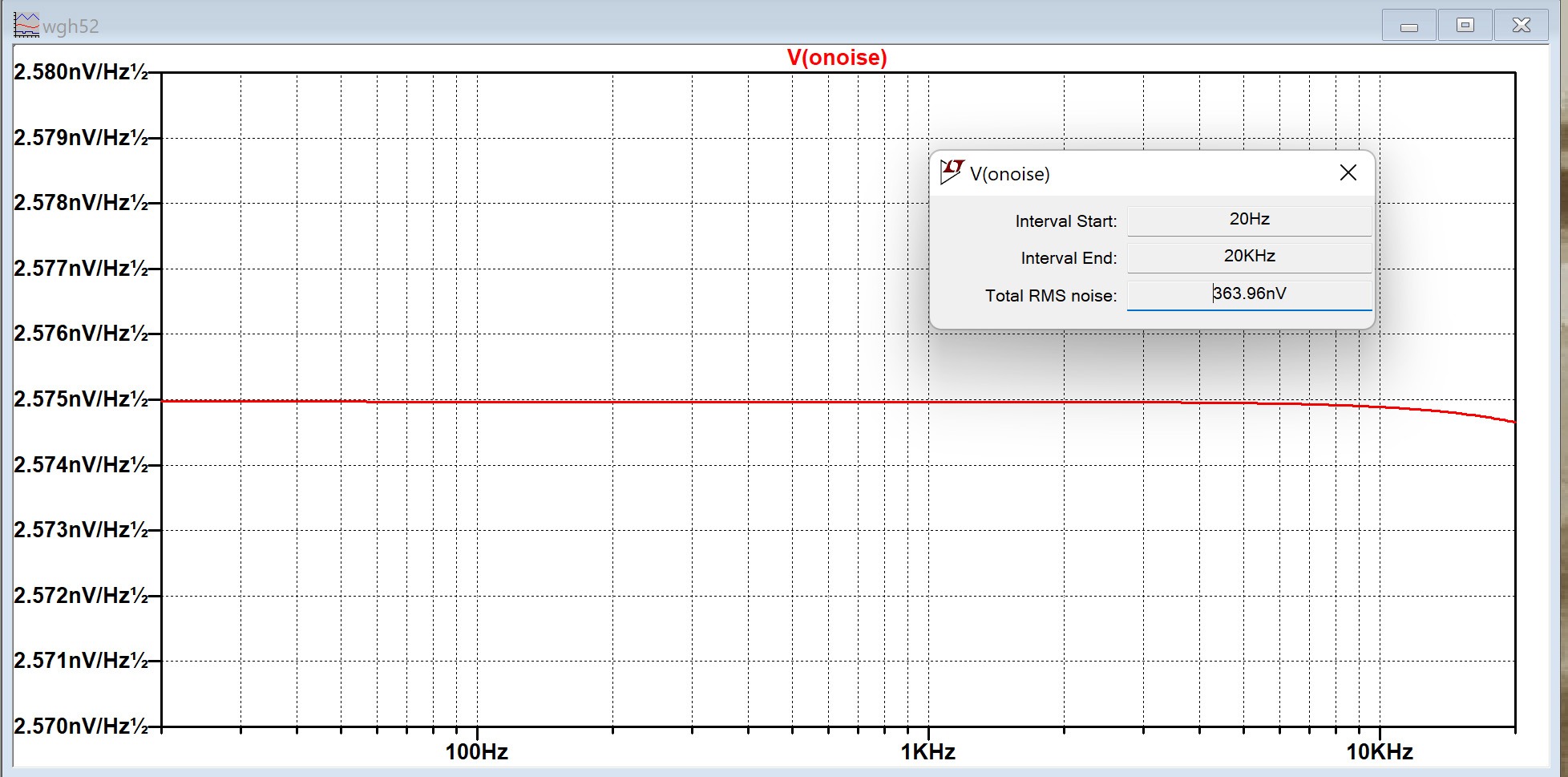Click the 2.578nV/Hz½ axis label
Image resolution: width=1568 pixels, height=777 pixels.
(x=81, y=203)
